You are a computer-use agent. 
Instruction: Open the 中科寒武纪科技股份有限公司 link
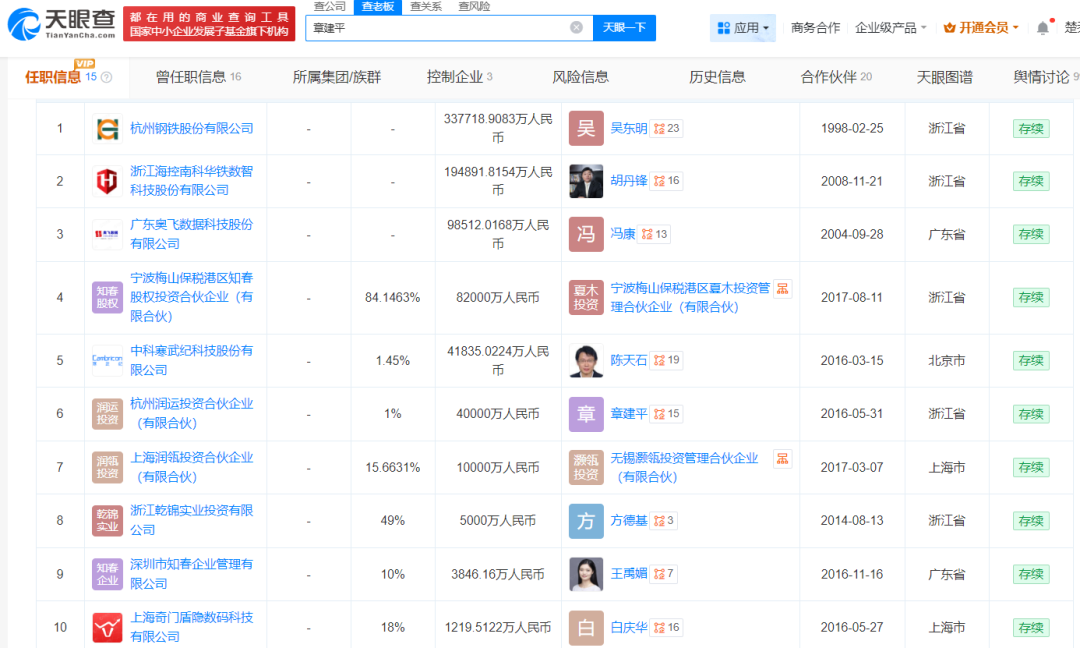pos(191,360)
